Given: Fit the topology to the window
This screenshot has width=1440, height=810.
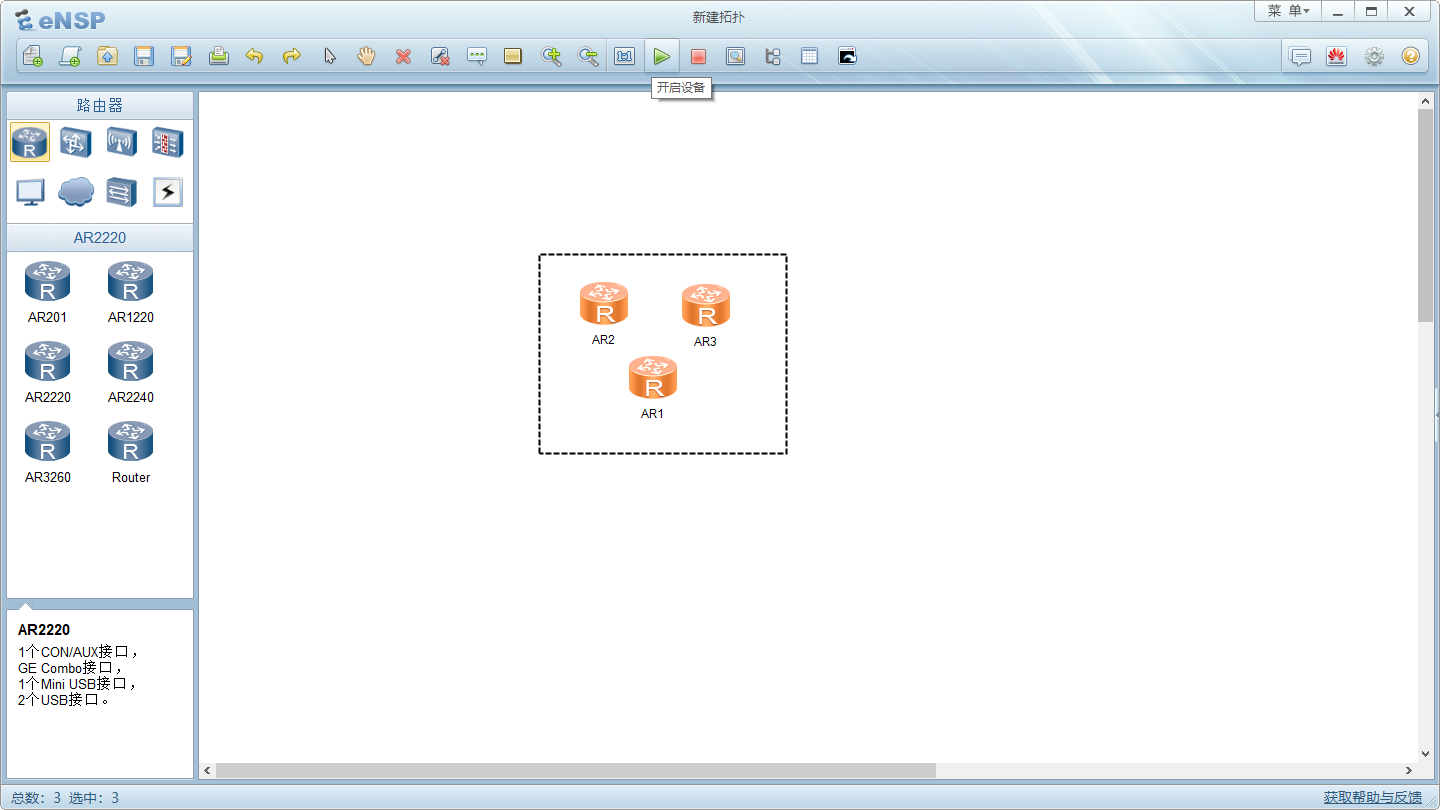Looking at the screenshot, I should click(x=625, y=56).
